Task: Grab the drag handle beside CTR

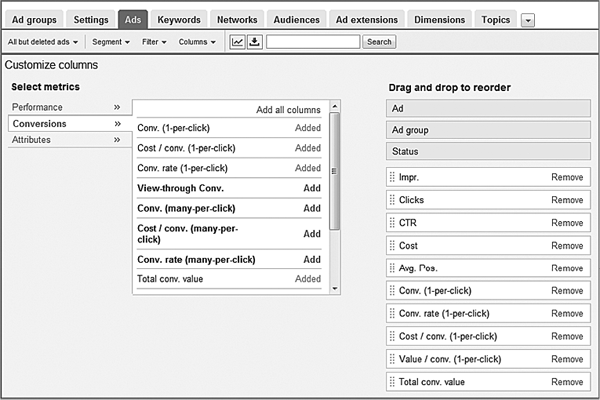Action: 392,222
